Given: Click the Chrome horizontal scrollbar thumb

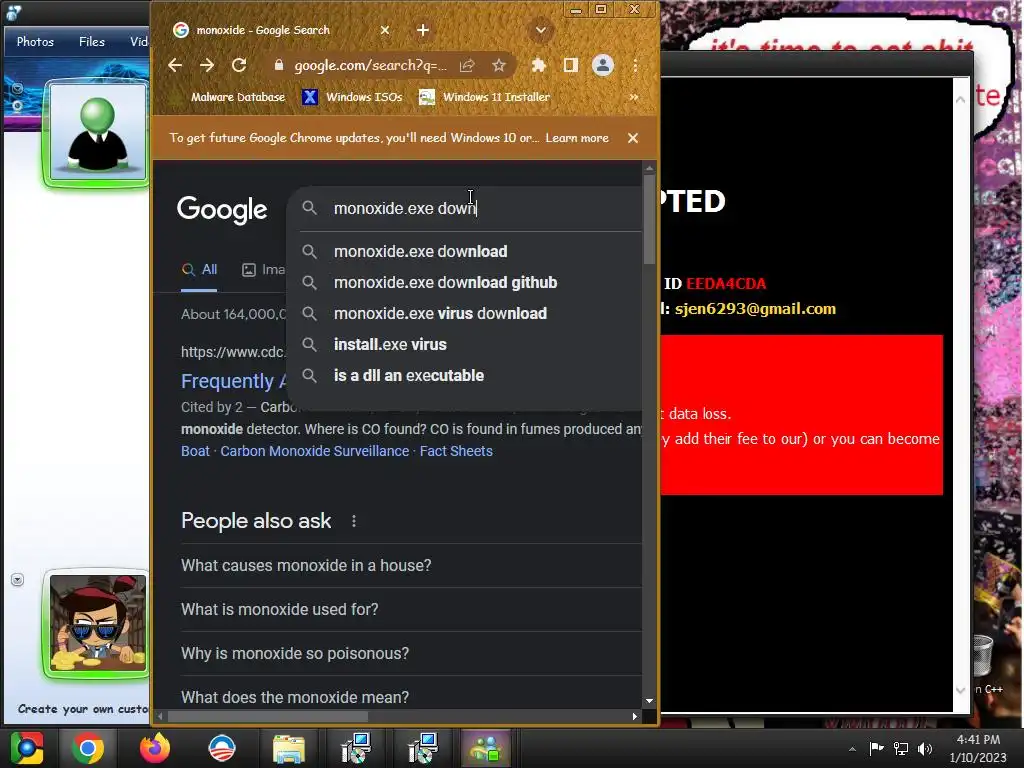Looking at the screenshot, I should pyautogui.click(x=268, y=716).
